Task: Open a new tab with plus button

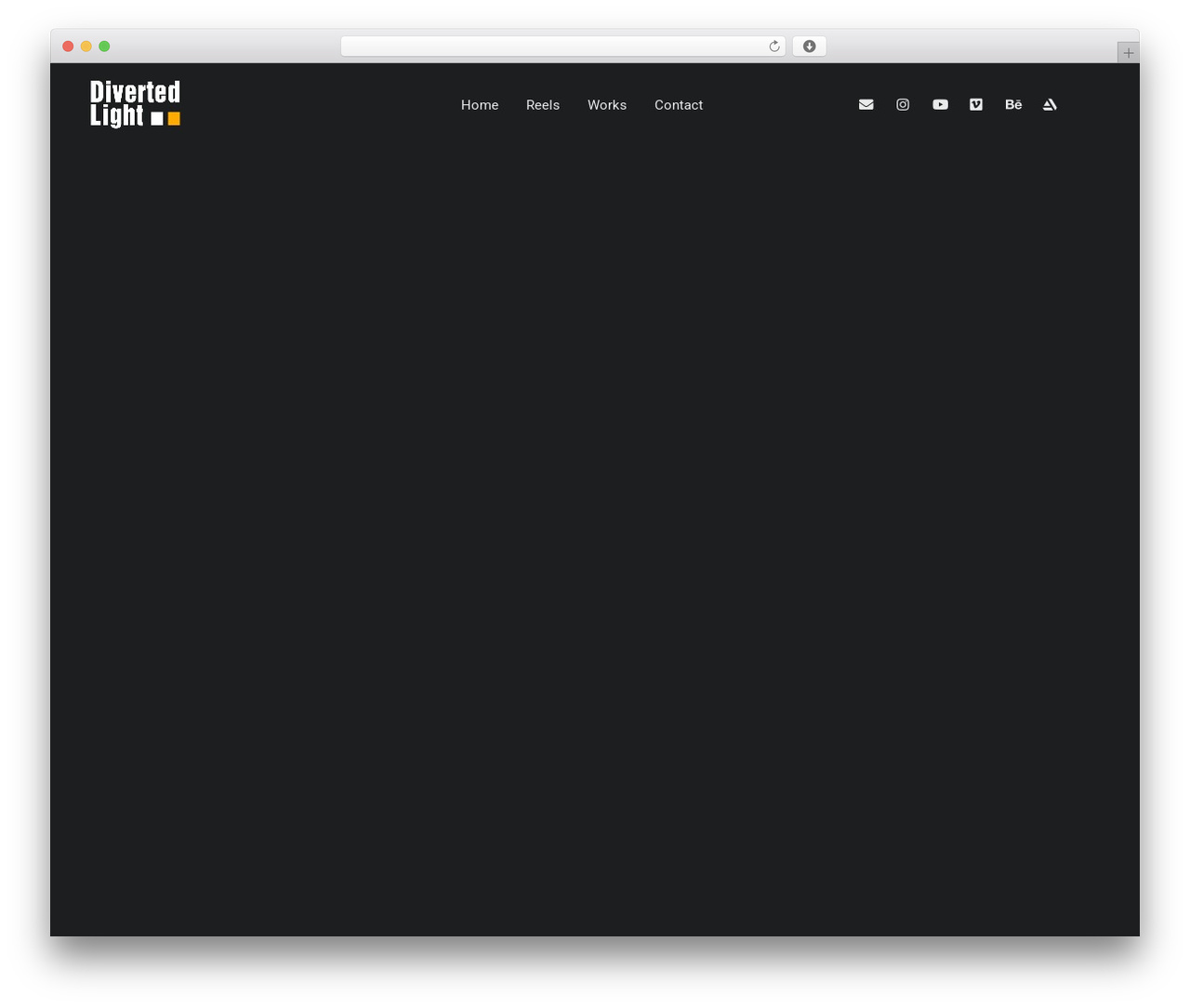Action: pyautogui.click(x=1128, y=53)
